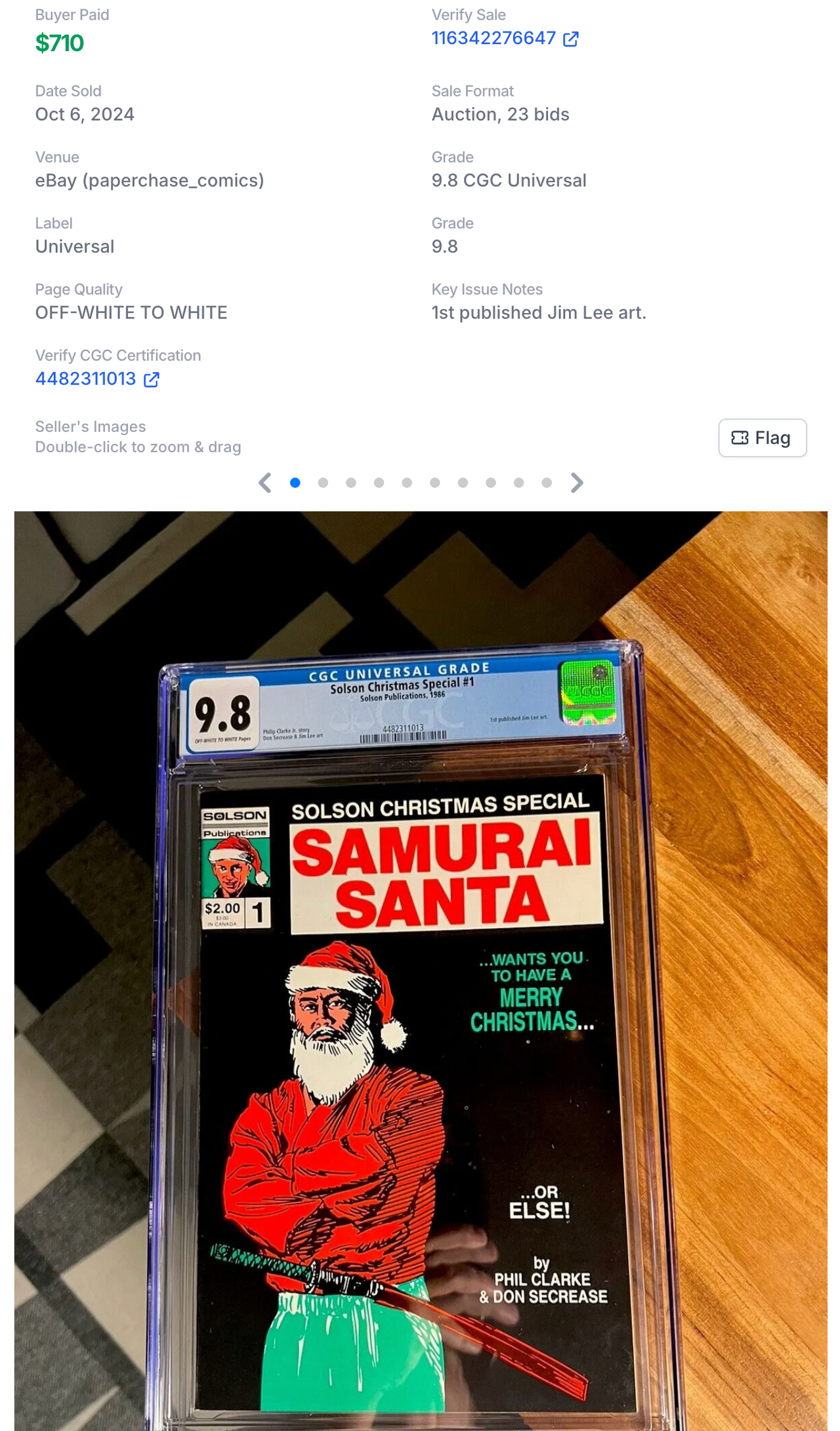
Task: Show the seventh seller image dot
Action: coord(463,482)
